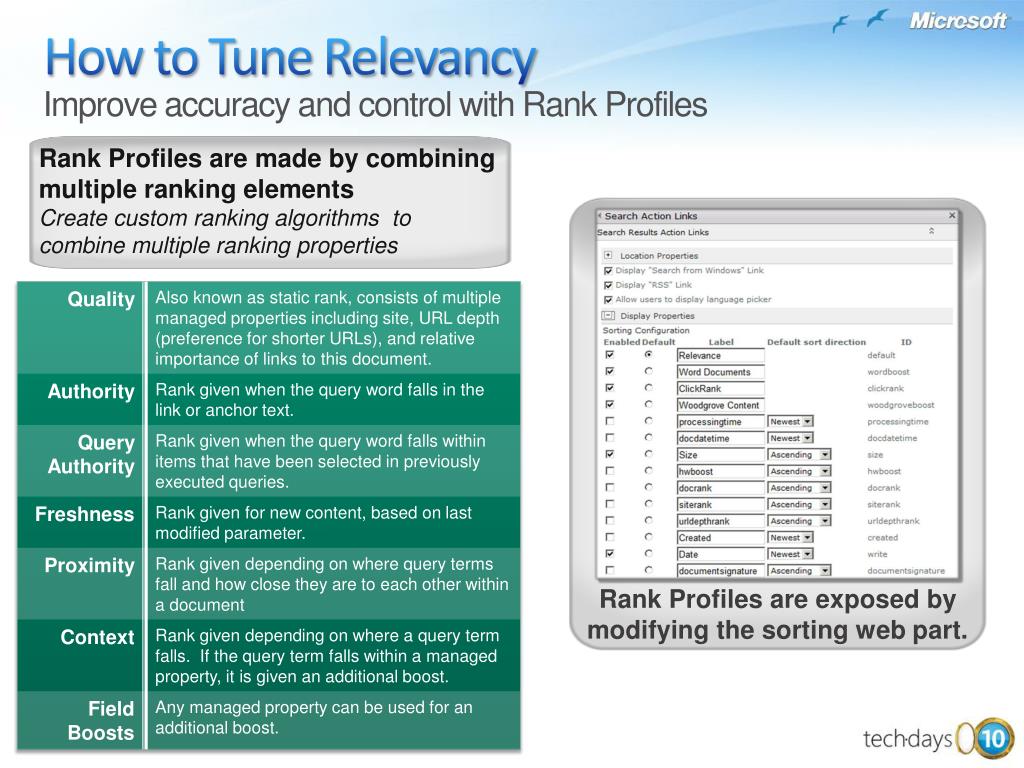1024x768 pixels.
Task: Disable the ClickRank enabled checkbox
Action: [x=610, y=388]
